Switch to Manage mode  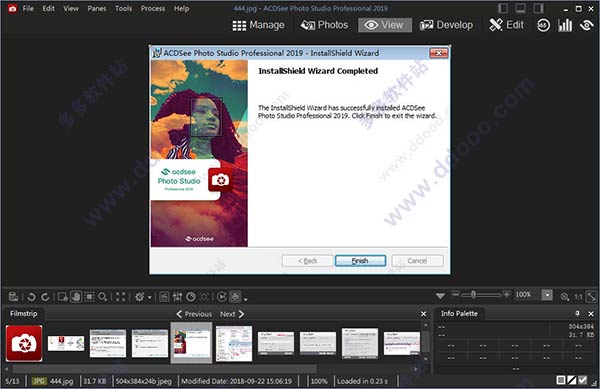click(x=258, y=25)
